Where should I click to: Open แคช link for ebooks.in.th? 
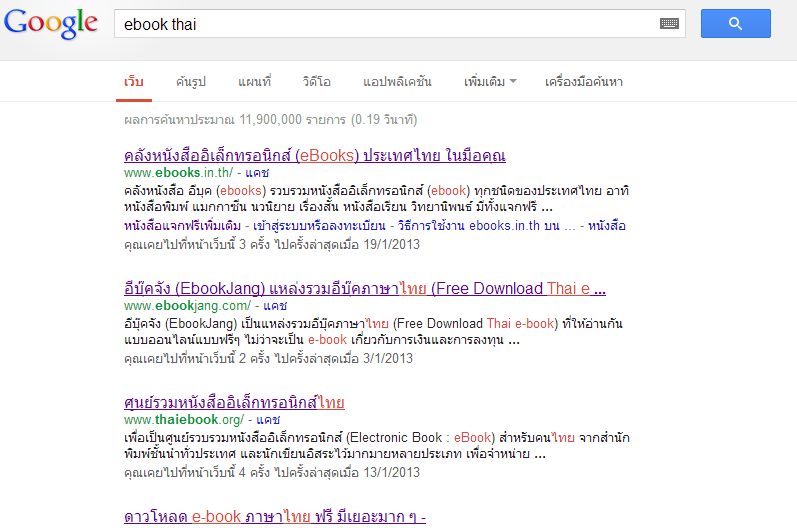[257, 173]
